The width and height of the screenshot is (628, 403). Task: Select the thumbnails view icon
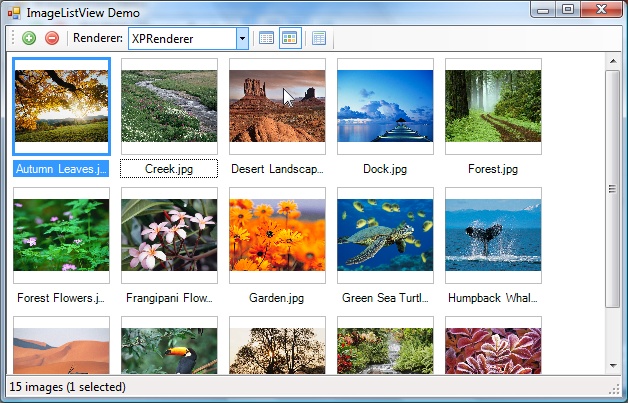290,38
